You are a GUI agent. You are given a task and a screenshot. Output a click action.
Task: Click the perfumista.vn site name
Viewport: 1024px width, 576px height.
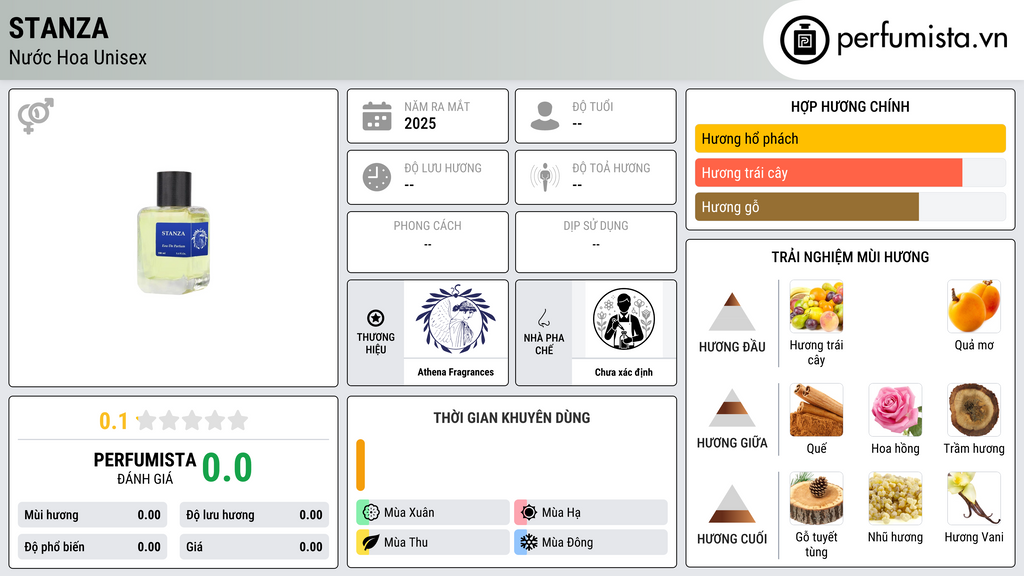pyautogui.click(x=922, y=39)
